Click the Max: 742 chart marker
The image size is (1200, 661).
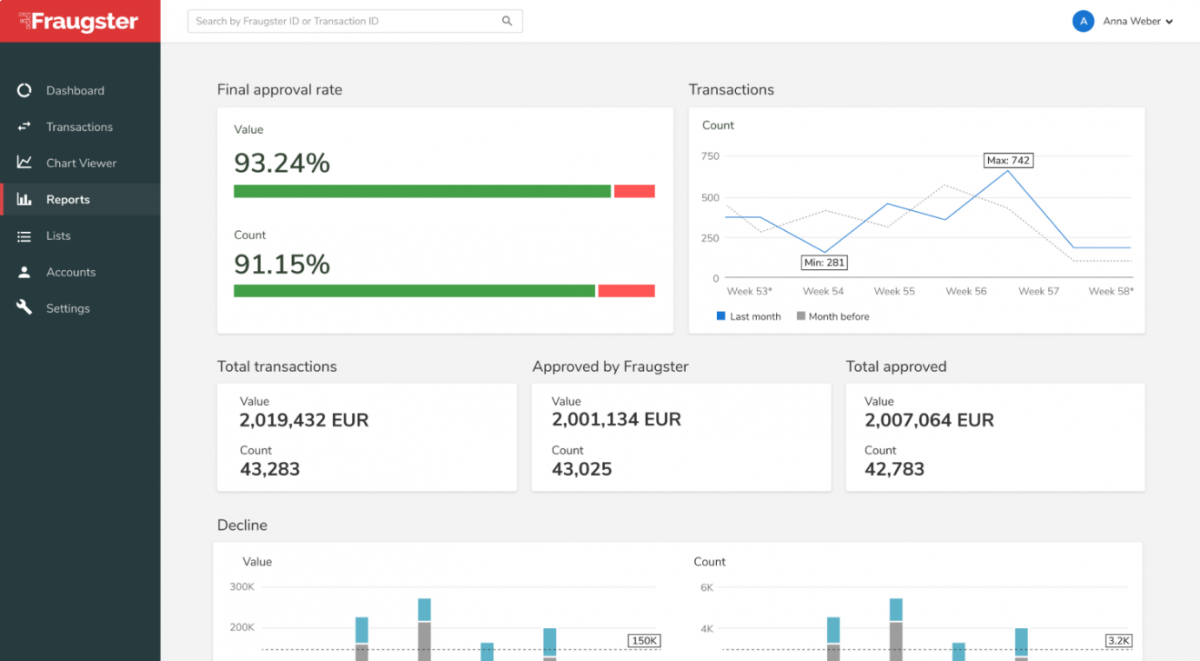pos(1008,160)
